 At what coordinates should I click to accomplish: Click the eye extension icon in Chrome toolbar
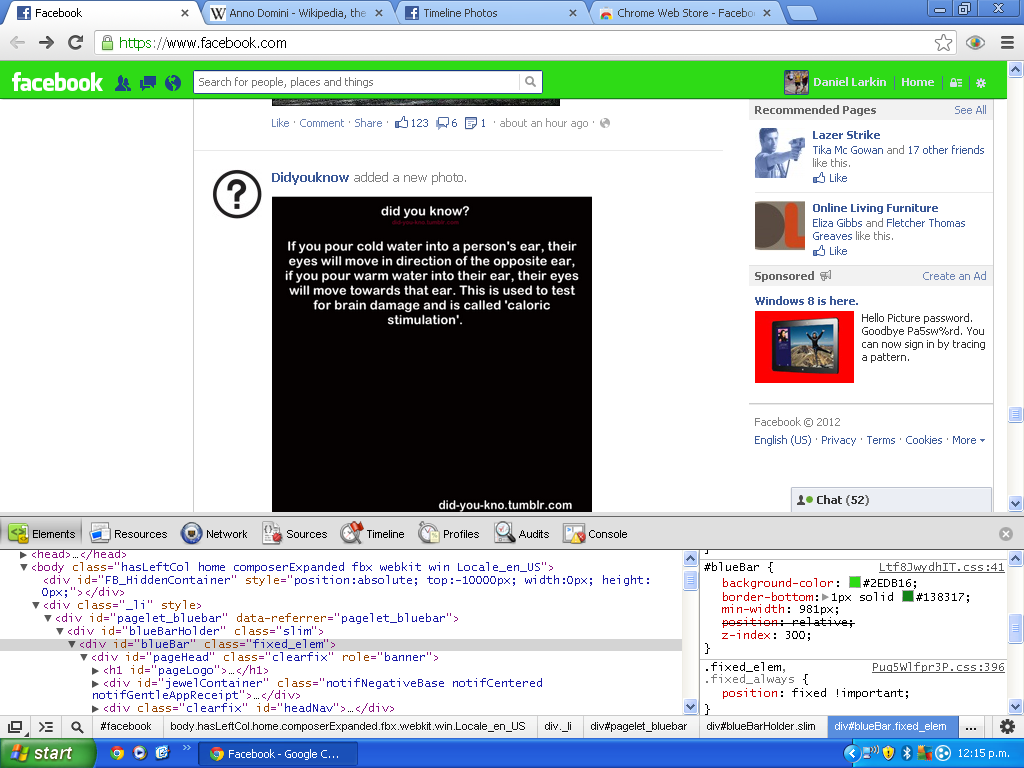tap(975, 43)
